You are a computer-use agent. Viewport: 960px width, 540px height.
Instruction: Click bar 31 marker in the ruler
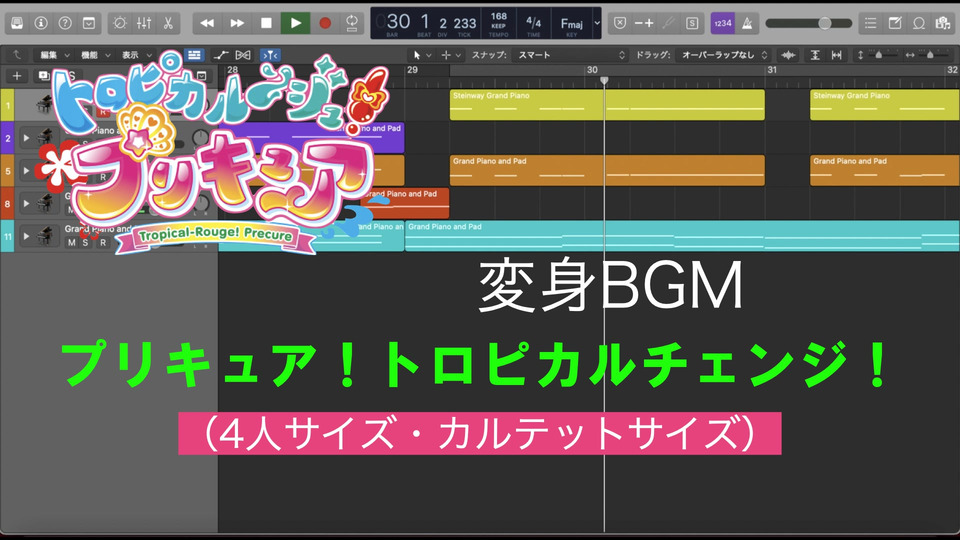point(772,70)
